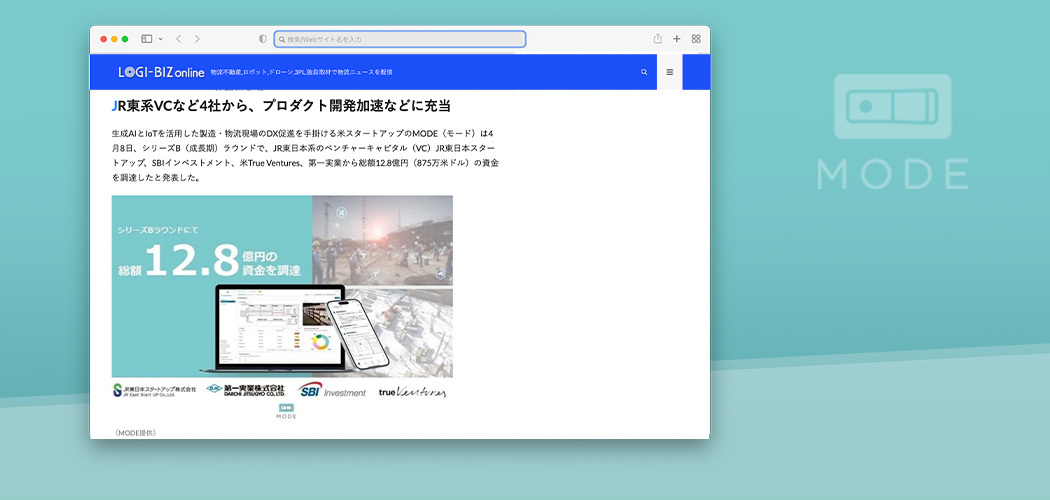Click the search/website address bar
Viewport: 1050px width, 500px height.
[400, 39]
